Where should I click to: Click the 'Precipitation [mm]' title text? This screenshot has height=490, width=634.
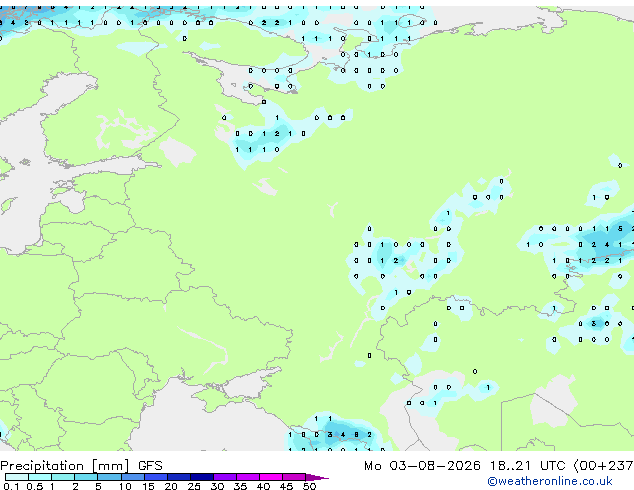pyautogui.click(x=65, y=466)
